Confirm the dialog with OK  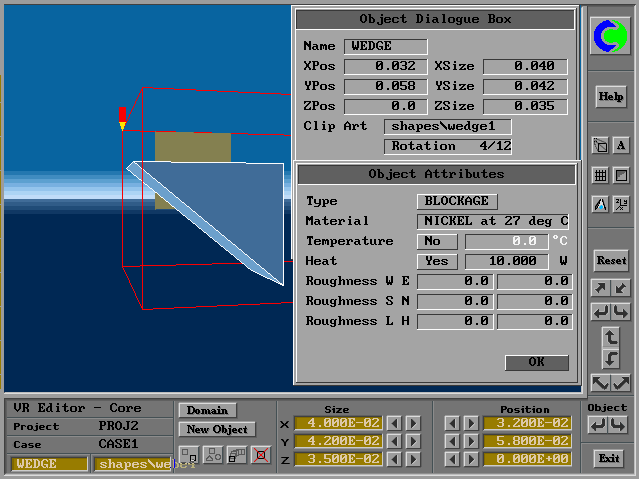(x=537, y=362)
